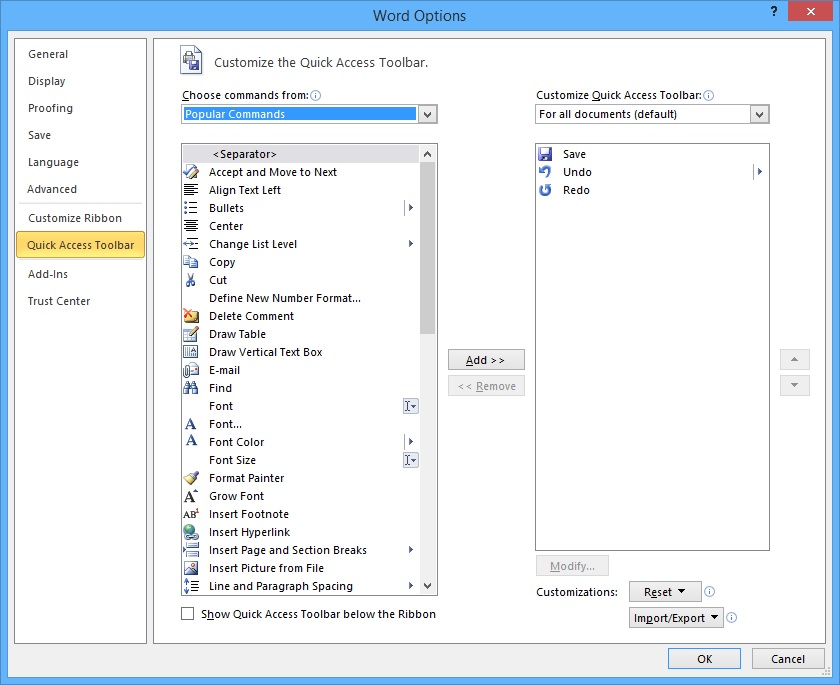Click the move-up arrow beside the right list
The image size is (840, 685).
pyautogui.click(x=794, y=359)
